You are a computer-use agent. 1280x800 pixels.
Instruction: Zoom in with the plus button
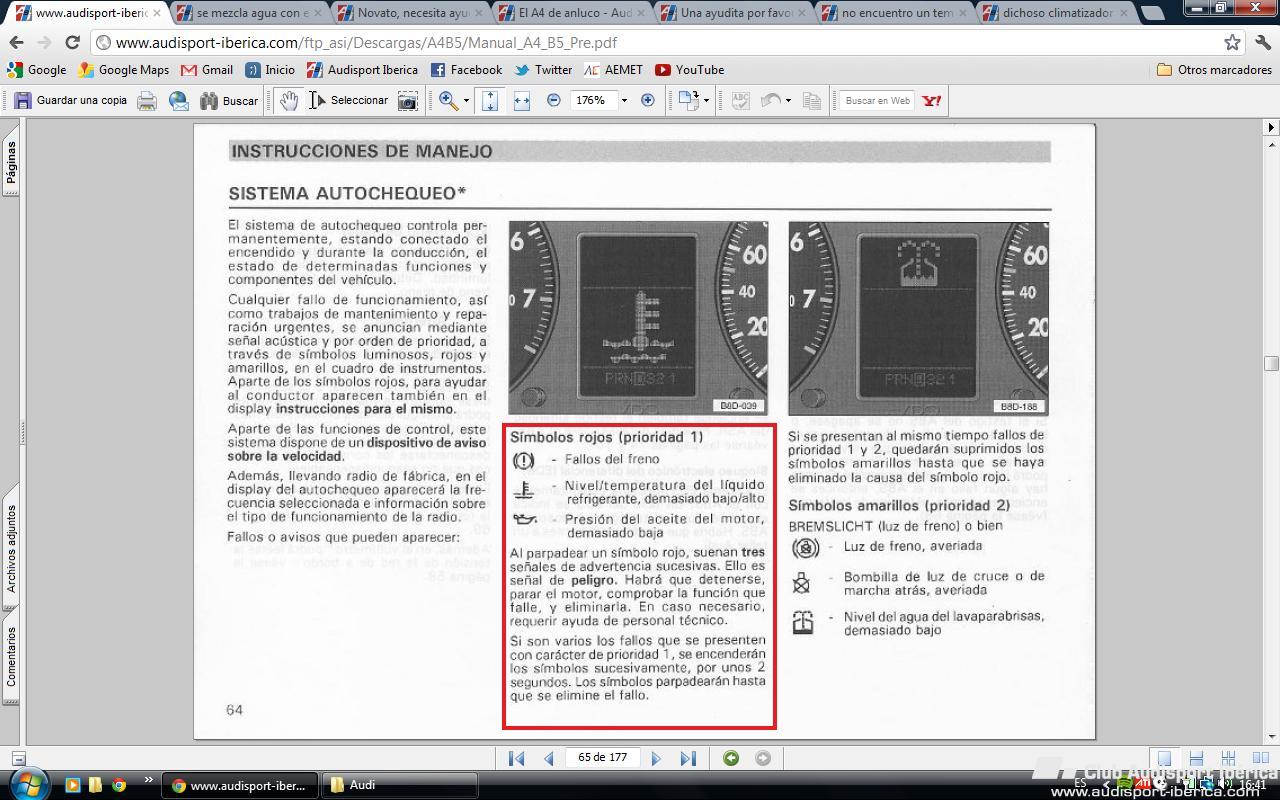[647, 100]
